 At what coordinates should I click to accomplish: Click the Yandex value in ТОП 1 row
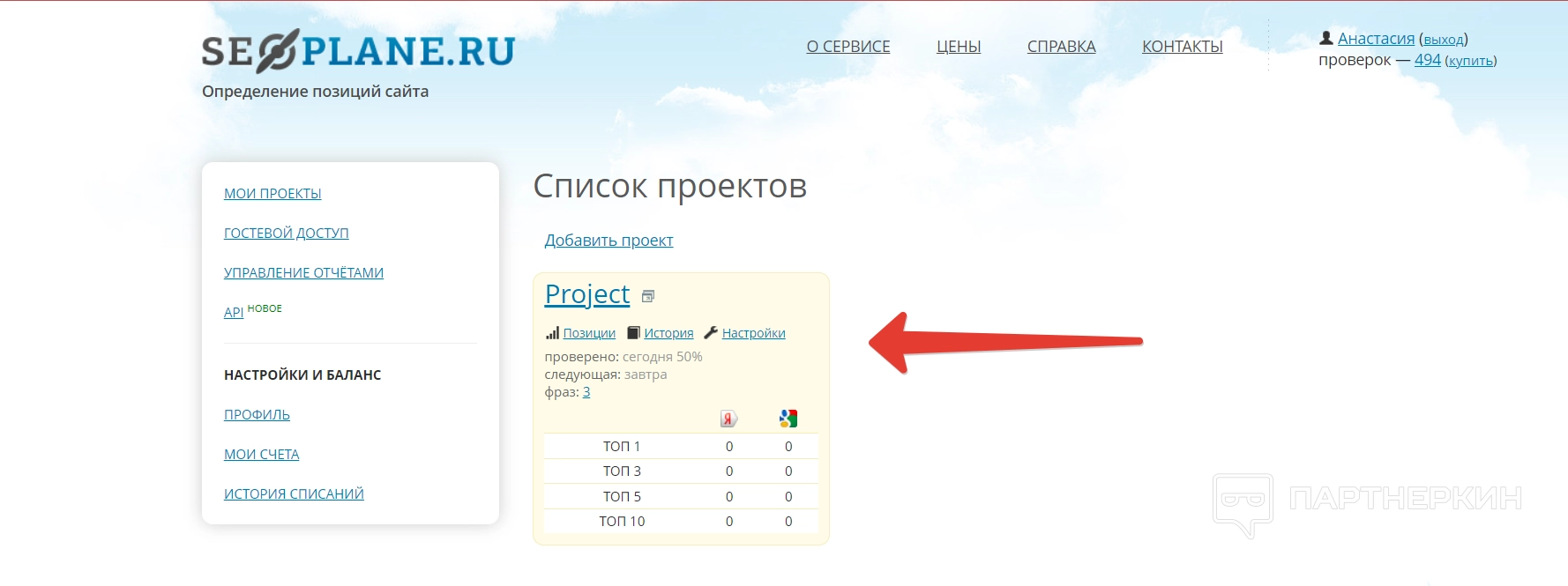tap(729, 447)
